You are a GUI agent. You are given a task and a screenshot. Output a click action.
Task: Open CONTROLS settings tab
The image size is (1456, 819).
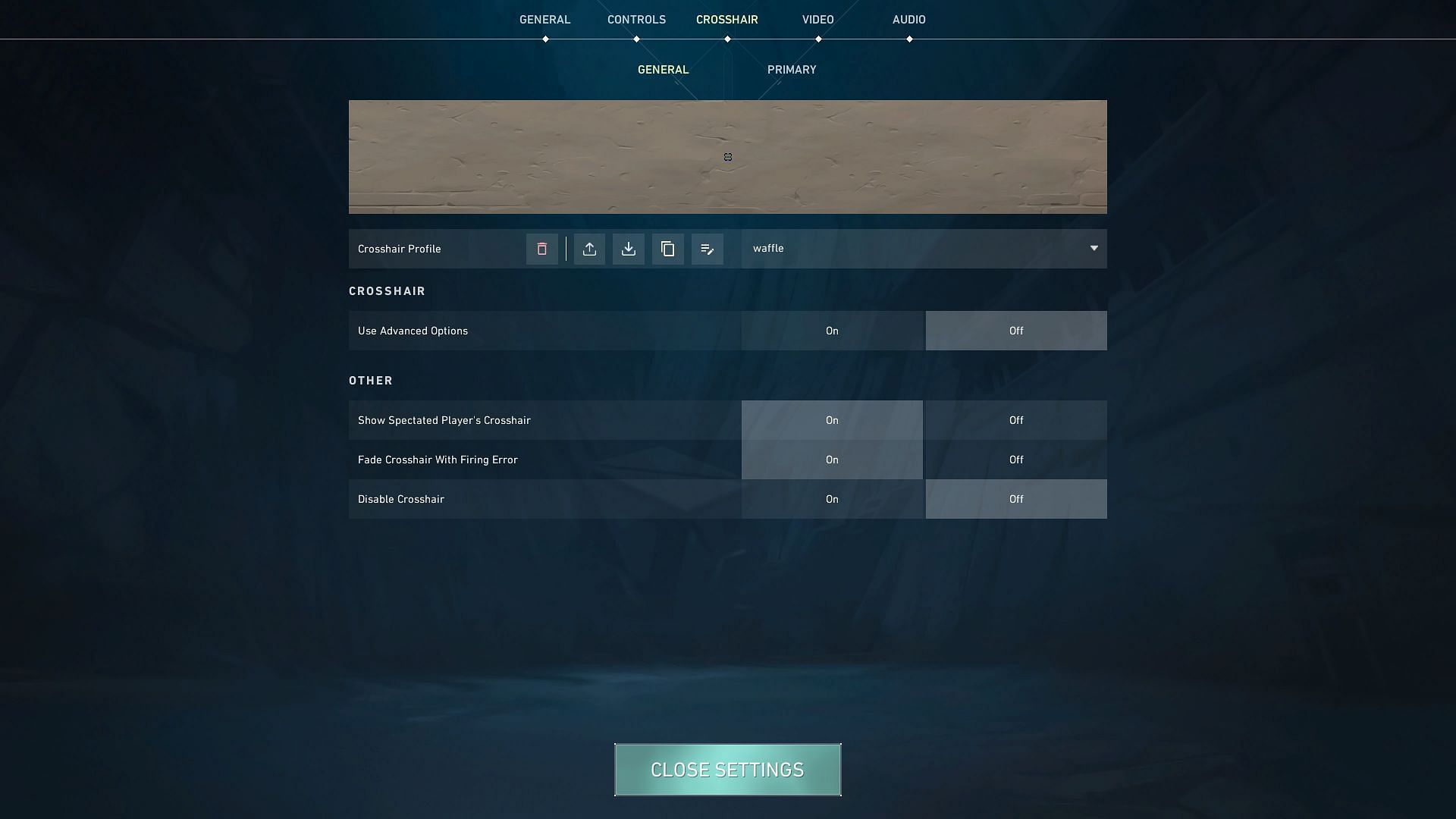tap(636, 19)
